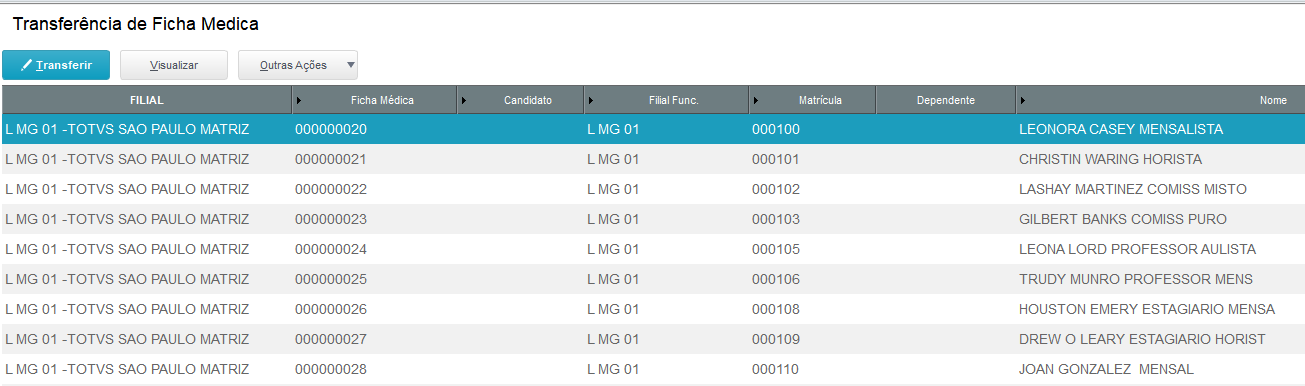Click arrow marker on Nome header
This screenshot has width=1305, height=386.
click(x=1024, y=100)
